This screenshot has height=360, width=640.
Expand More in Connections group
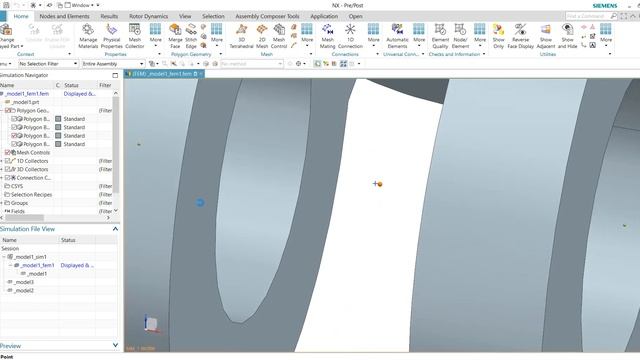click(x=373, y=36)
